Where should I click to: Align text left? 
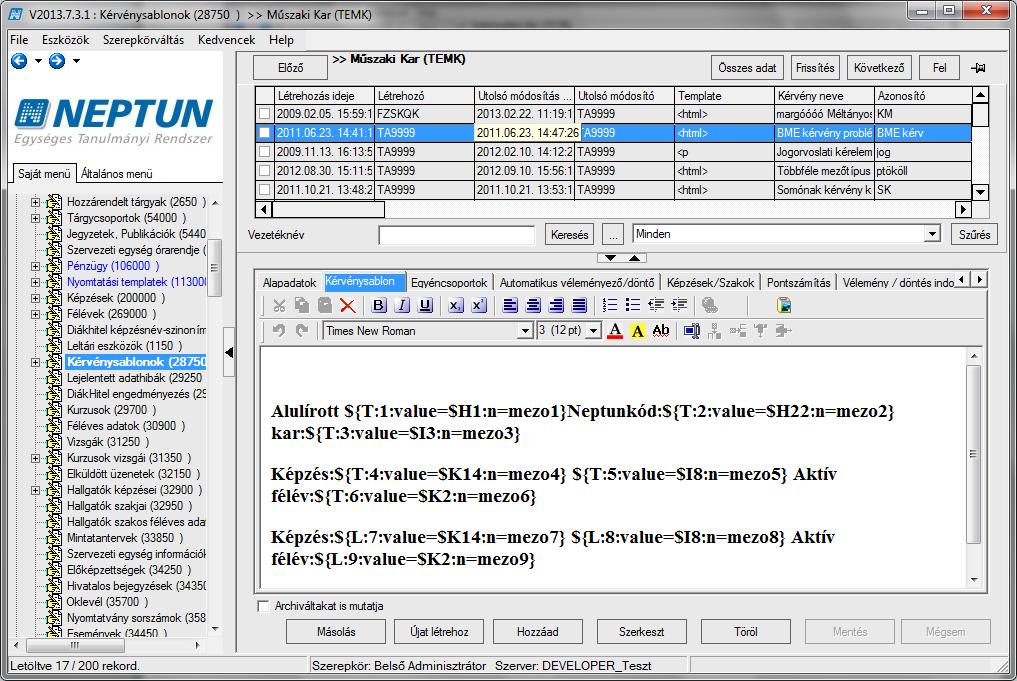pos(510,305)
